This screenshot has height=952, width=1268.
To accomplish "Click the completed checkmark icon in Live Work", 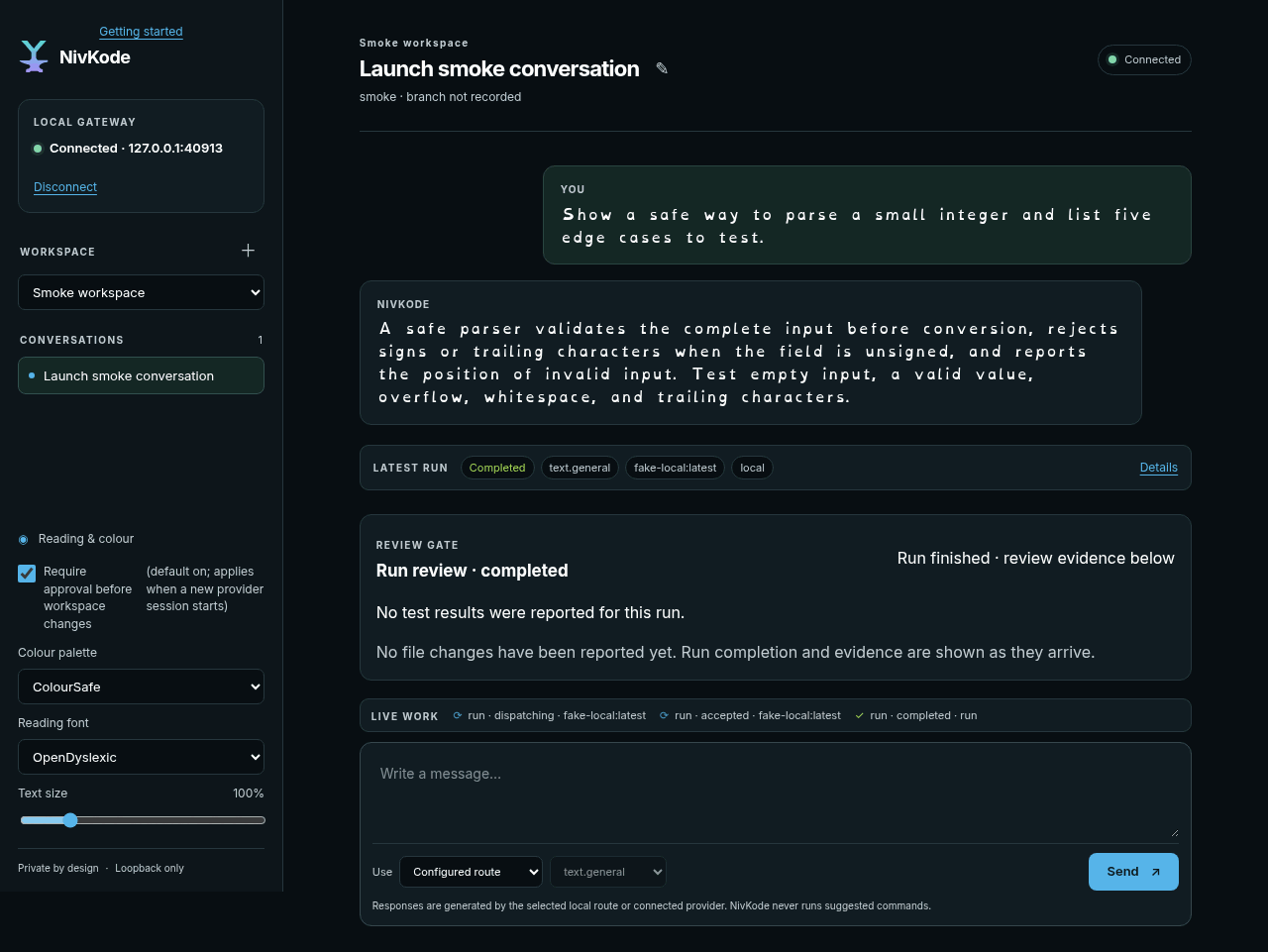I will click(859, 715).
